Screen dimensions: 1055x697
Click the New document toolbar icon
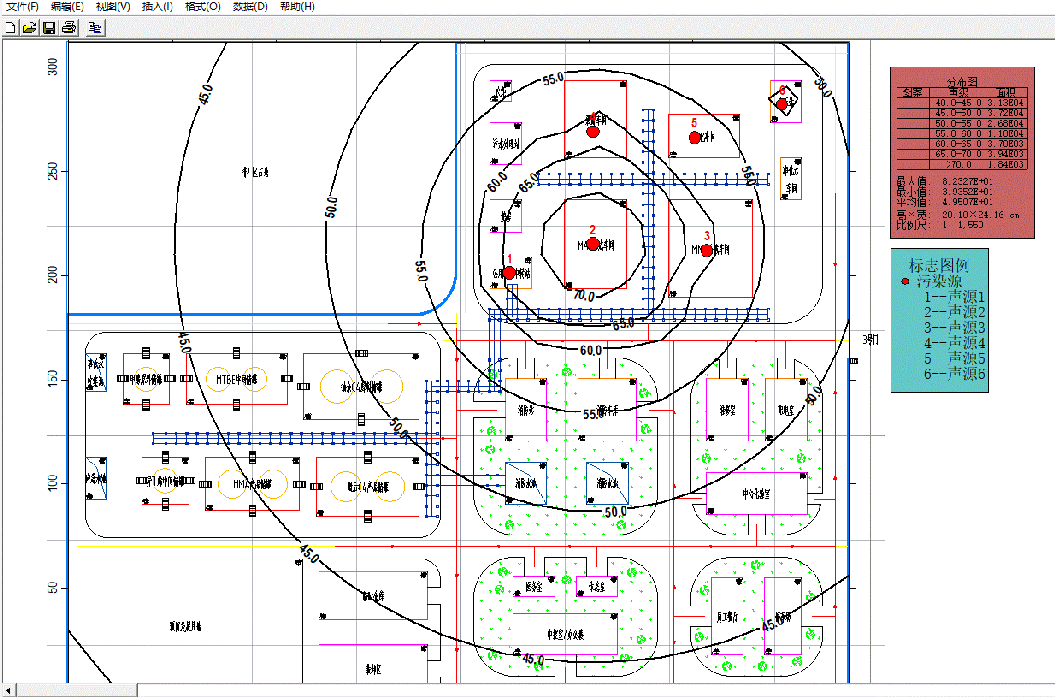[x=9, y=28]
